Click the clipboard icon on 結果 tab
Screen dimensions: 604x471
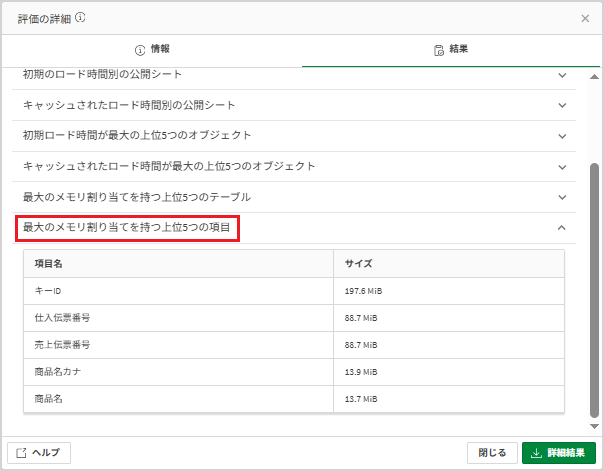439,50
